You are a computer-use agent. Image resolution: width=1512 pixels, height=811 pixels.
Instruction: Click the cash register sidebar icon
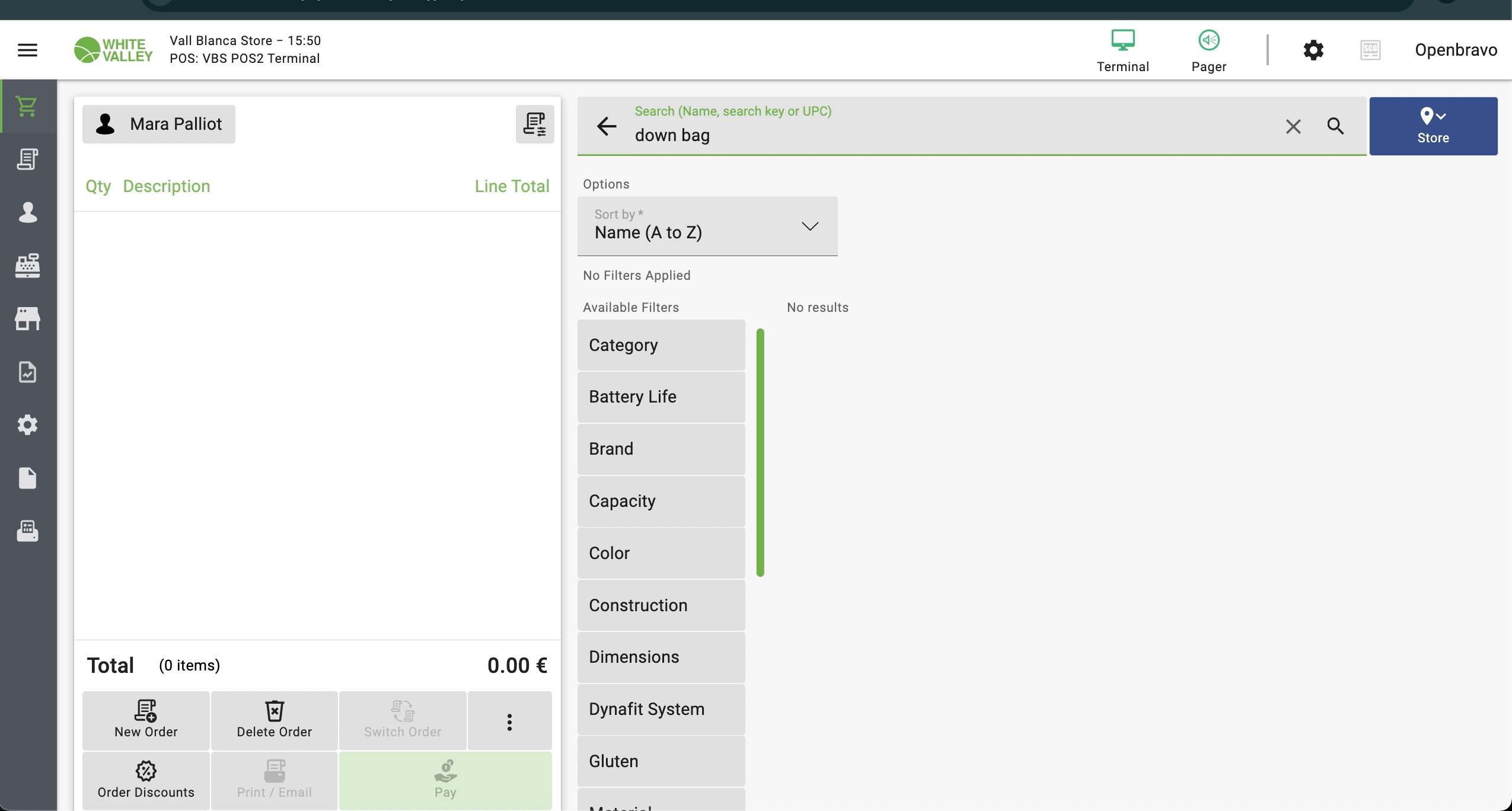pyautogui.click(x=27, y=266)
